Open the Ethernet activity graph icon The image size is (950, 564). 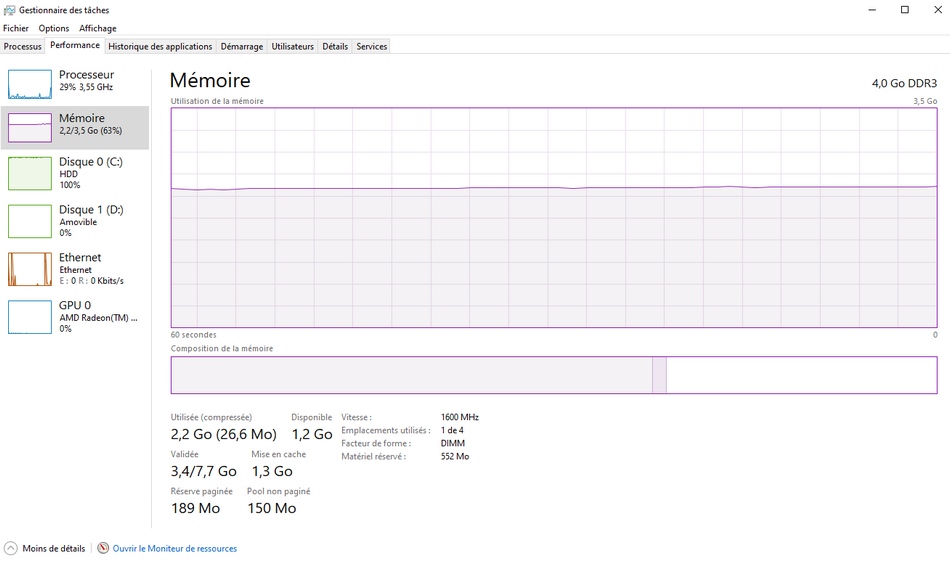[x=29, y=269]
